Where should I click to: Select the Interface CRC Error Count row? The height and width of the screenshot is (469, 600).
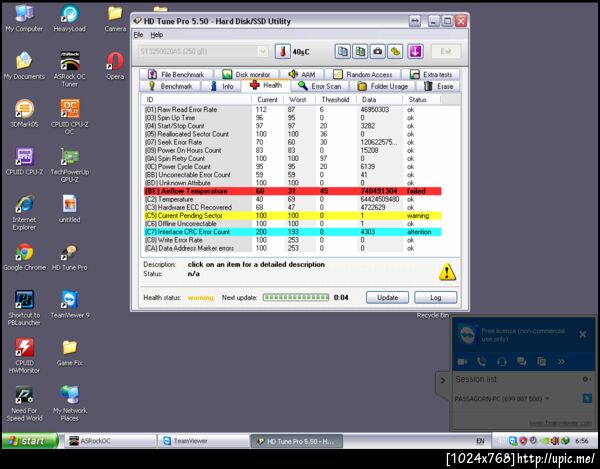coord(293,232)
